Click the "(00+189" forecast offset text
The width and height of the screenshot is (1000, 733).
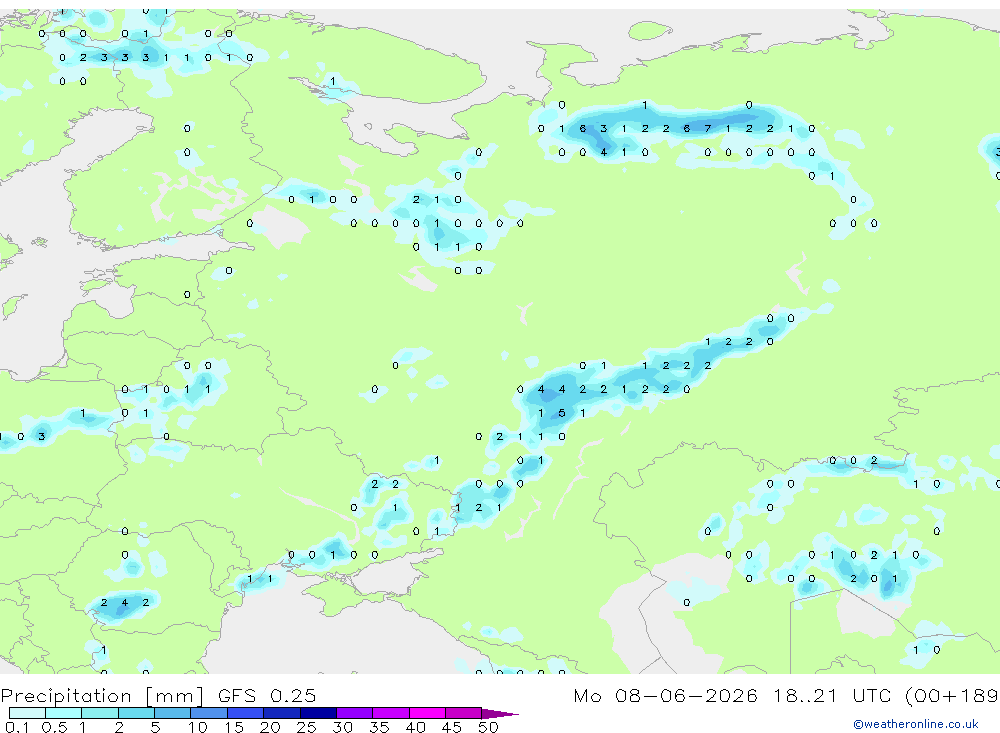pos(952,695)
